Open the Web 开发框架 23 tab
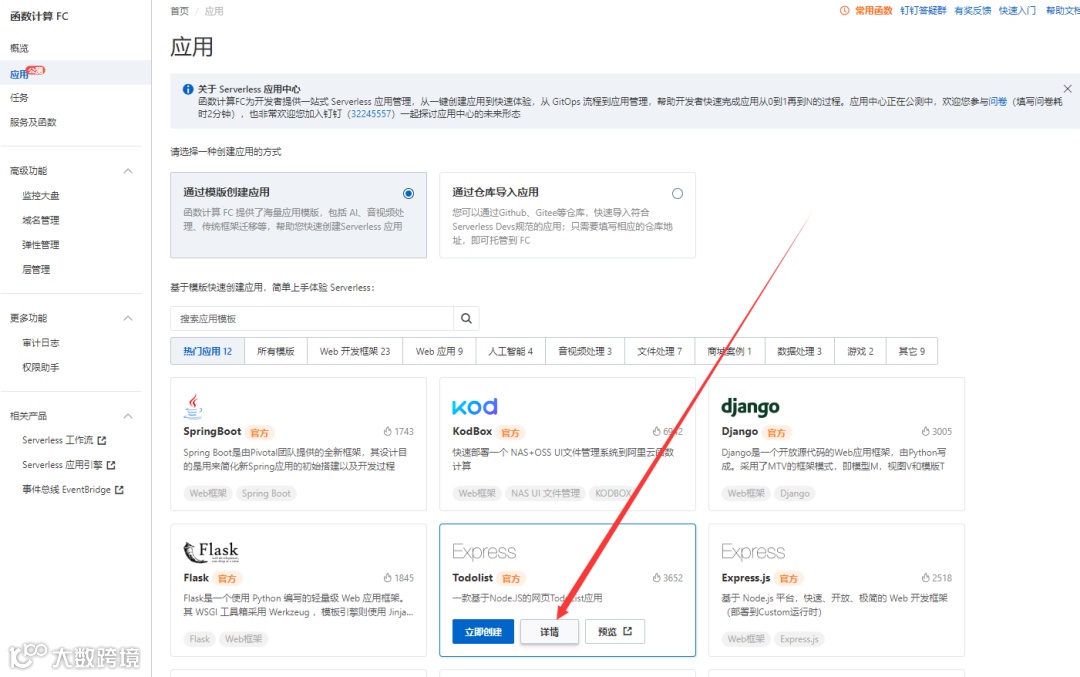Viewport: 1080px width, 677px height. [x=355, y=351]
